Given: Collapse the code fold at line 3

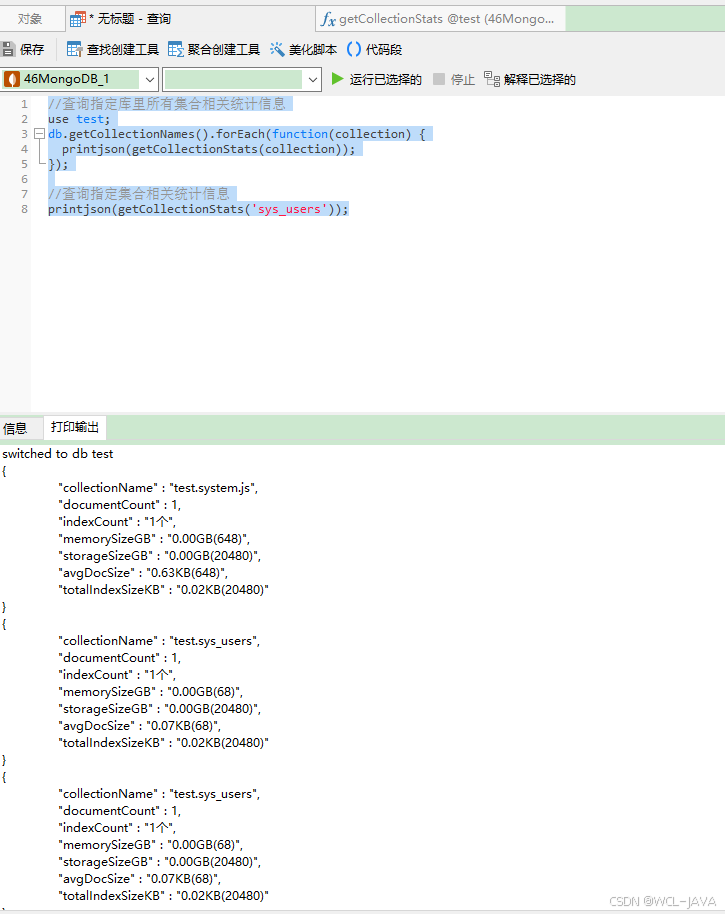Looking at the screenshot, I should point(40,134).
